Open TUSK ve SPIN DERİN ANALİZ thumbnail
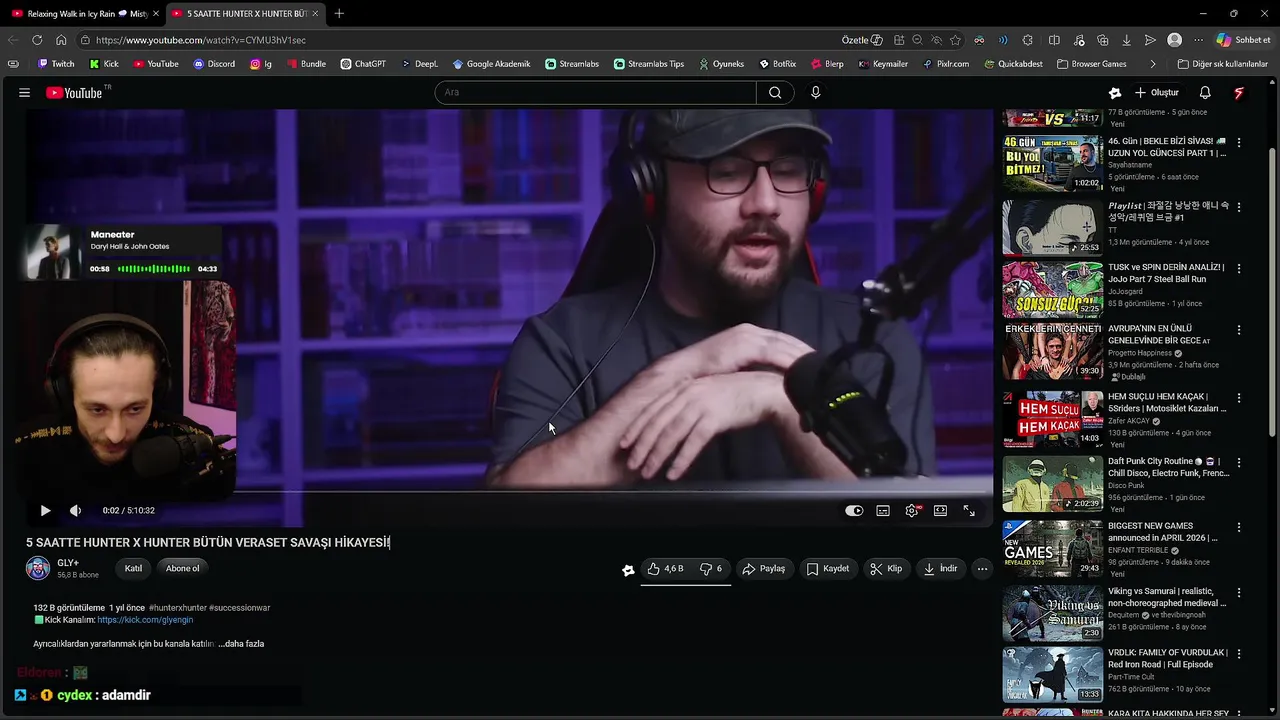The width and height of the screenshot is (1280, 720). [1052, 289]
